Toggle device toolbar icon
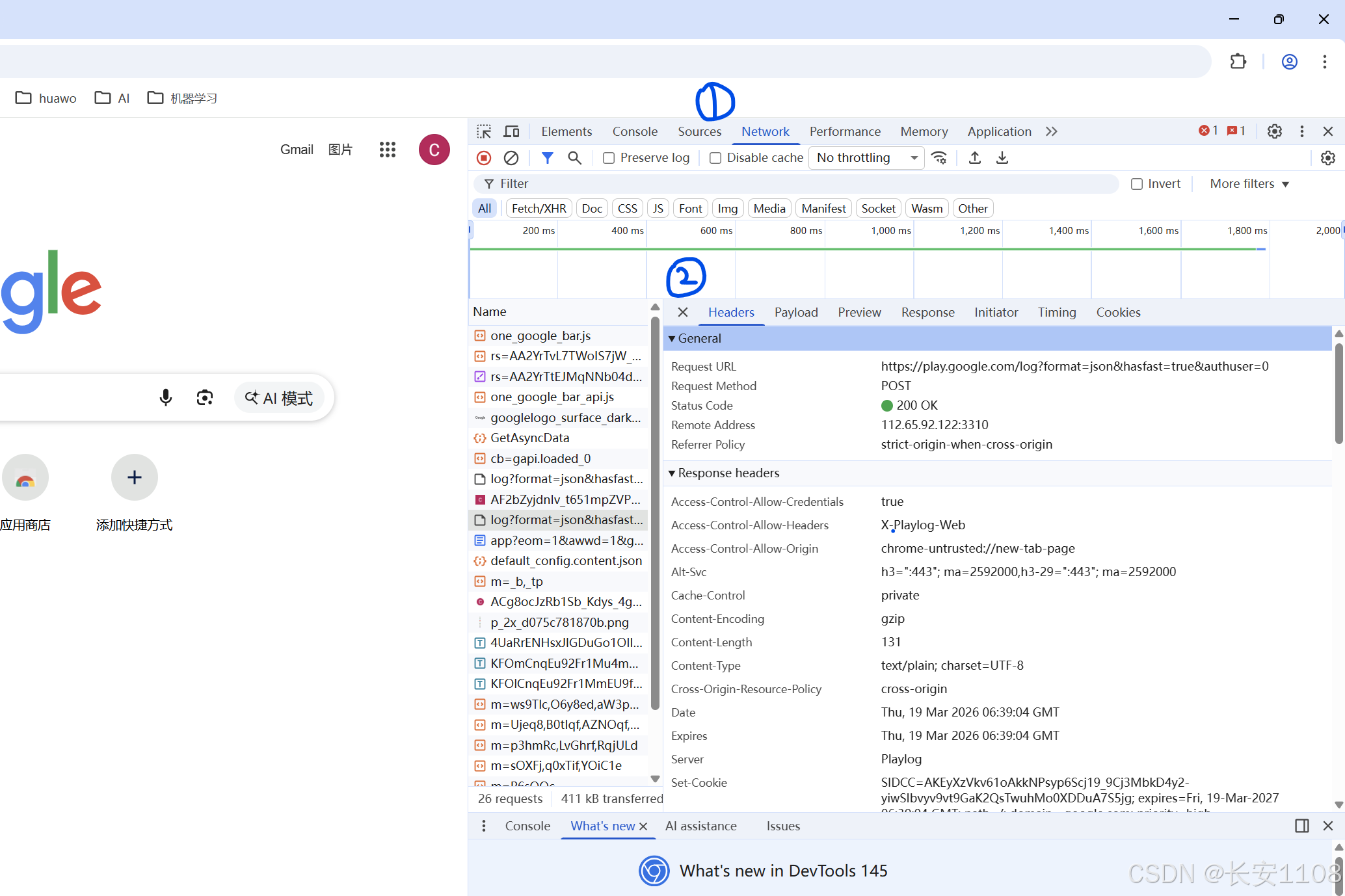 tap(512, 131)
